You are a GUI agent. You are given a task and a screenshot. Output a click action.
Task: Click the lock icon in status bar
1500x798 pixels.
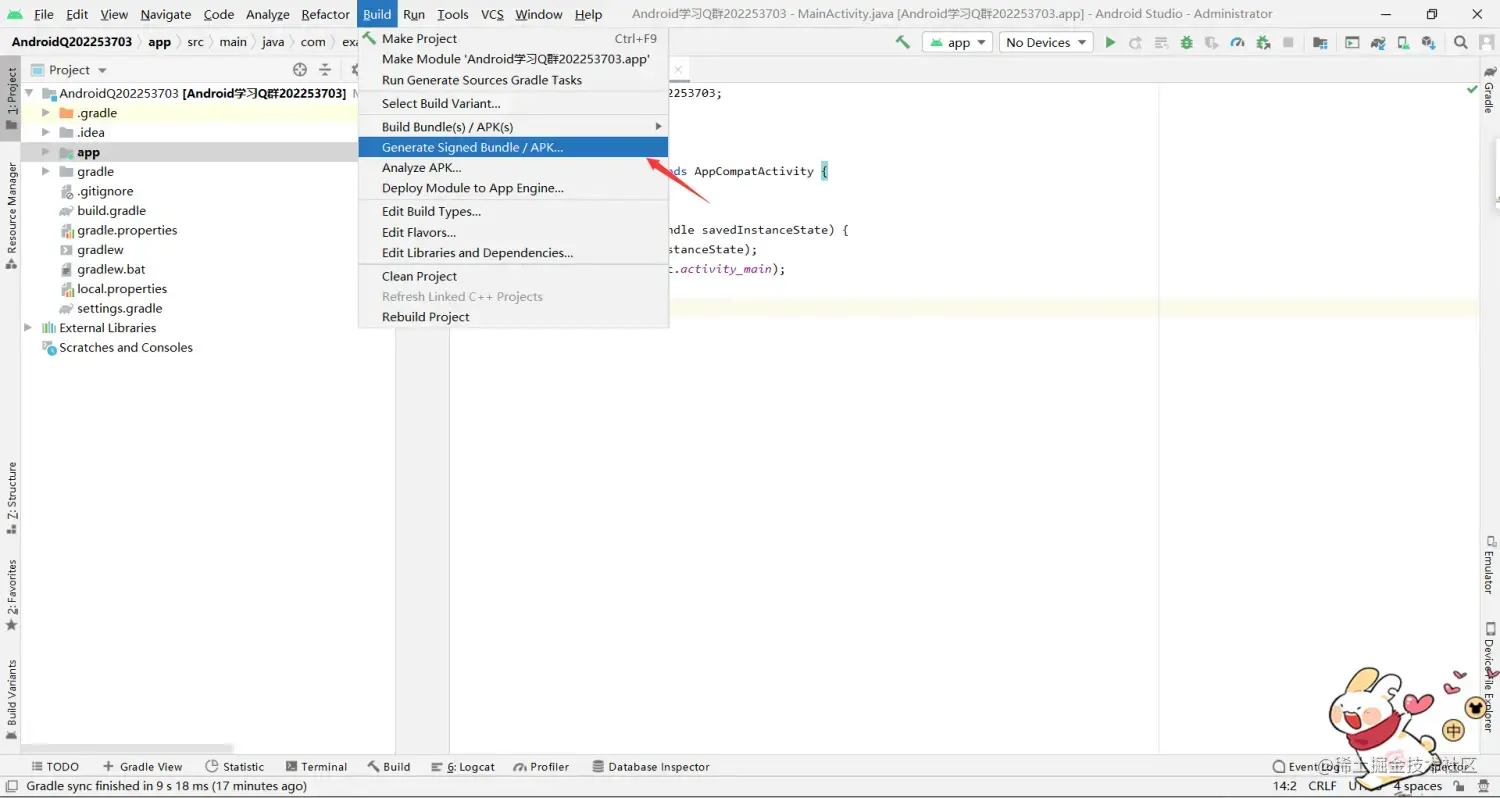[x=1460, y=786]
